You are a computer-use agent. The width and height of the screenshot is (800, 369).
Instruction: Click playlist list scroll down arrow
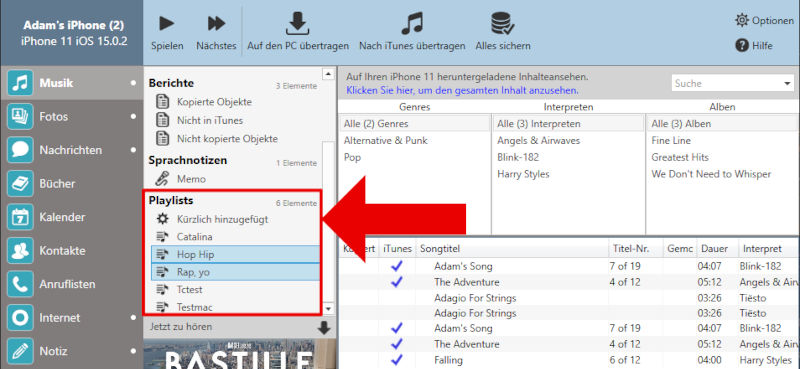point(328,309)
